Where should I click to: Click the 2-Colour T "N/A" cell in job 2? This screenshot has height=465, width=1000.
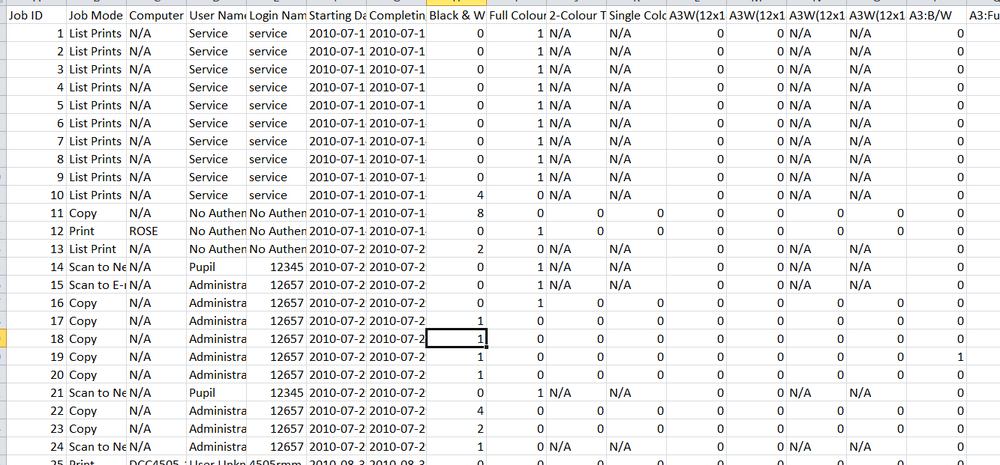(576, 51)
